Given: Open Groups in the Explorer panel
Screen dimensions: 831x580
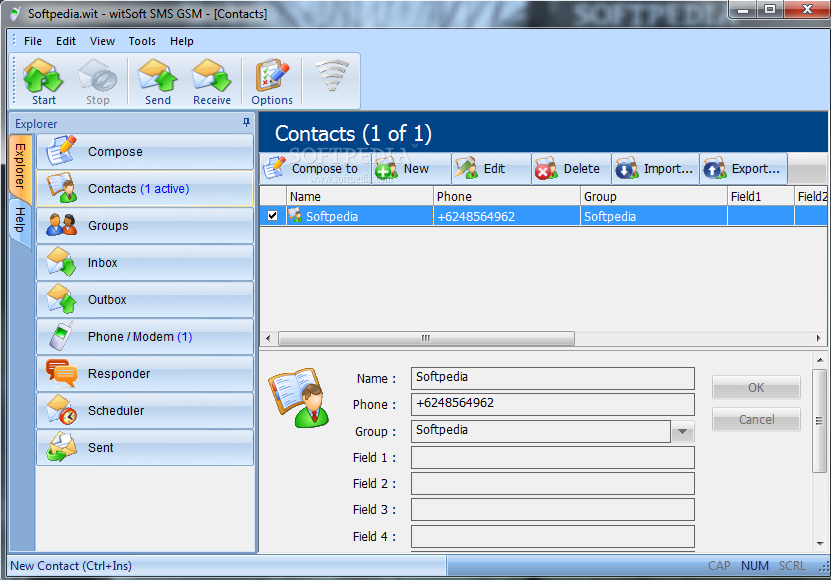Looking at the screenshot, I should pos(145,226).
